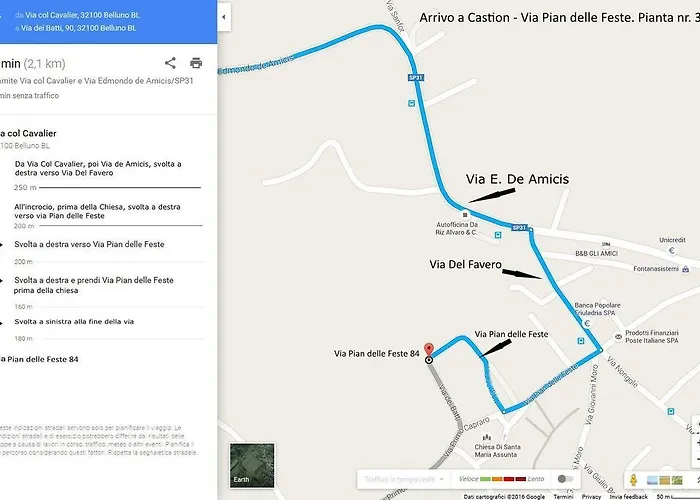Viewport: 700px width, 500px height.
Task: Click the dark red slow traffic swatch
Action: pos(521,479)
